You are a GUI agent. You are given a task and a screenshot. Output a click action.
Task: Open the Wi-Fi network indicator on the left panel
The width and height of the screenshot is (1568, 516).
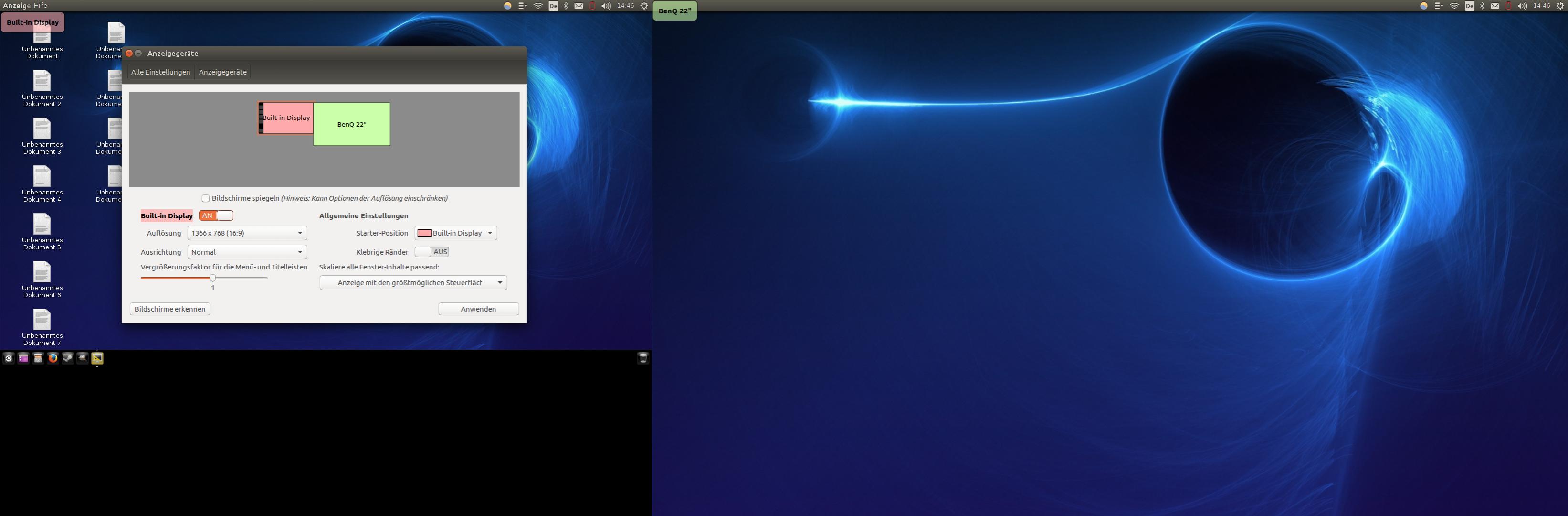[538, 5]
